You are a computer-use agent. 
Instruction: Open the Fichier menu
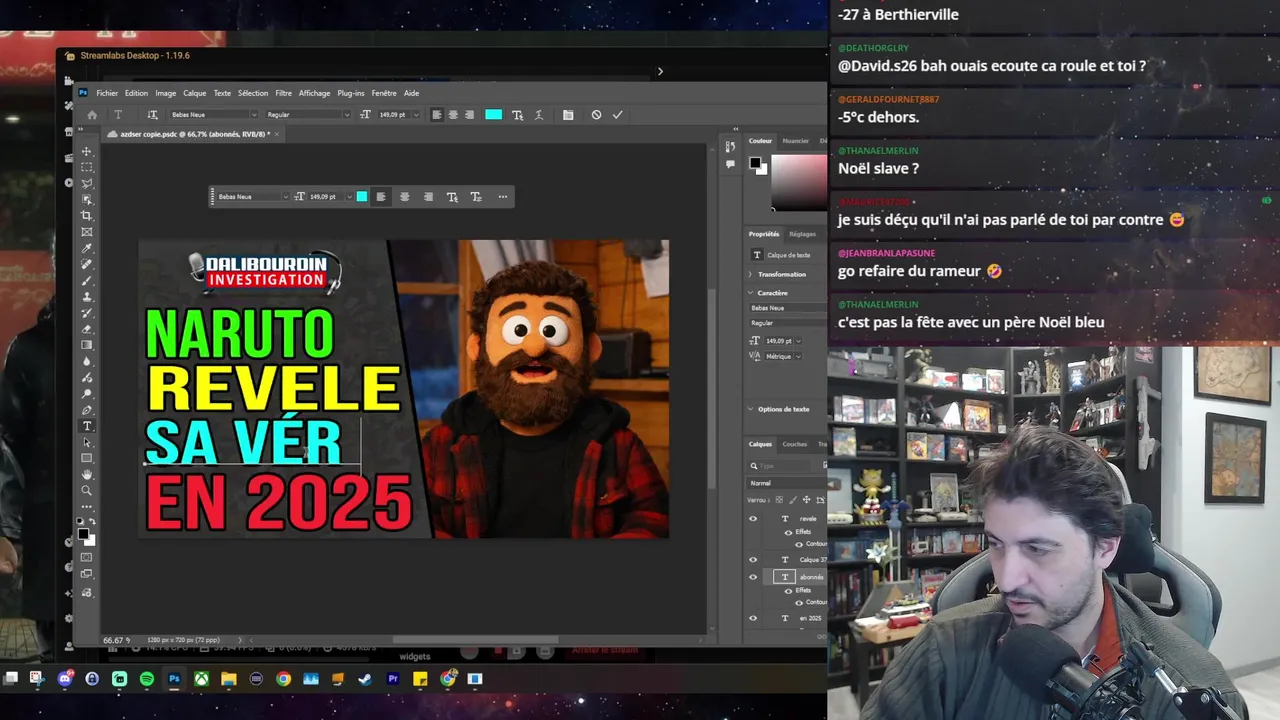(x=107, y=93)
